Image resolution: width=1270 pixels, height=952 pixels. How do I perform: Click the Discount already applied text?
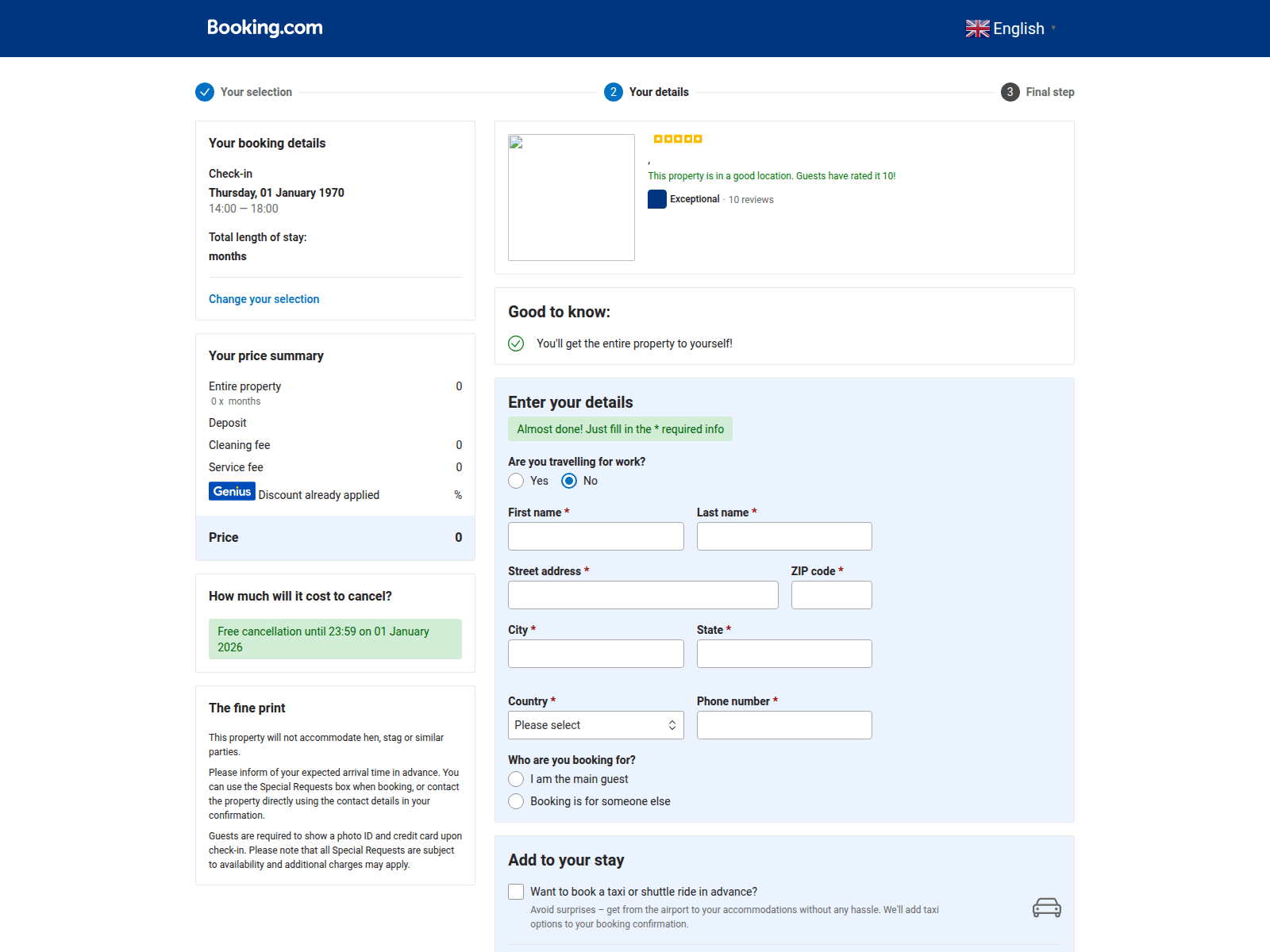(319, 495)
